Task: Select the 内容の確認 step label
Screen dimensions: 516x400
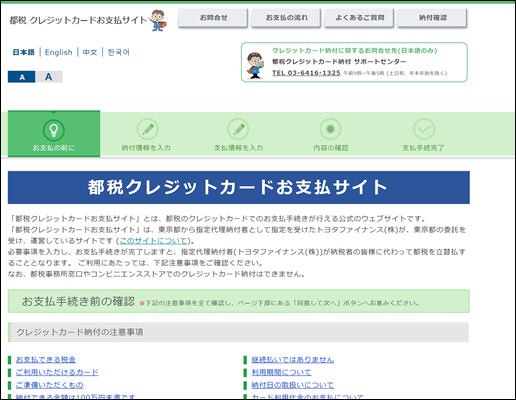Action: (331, 148)
